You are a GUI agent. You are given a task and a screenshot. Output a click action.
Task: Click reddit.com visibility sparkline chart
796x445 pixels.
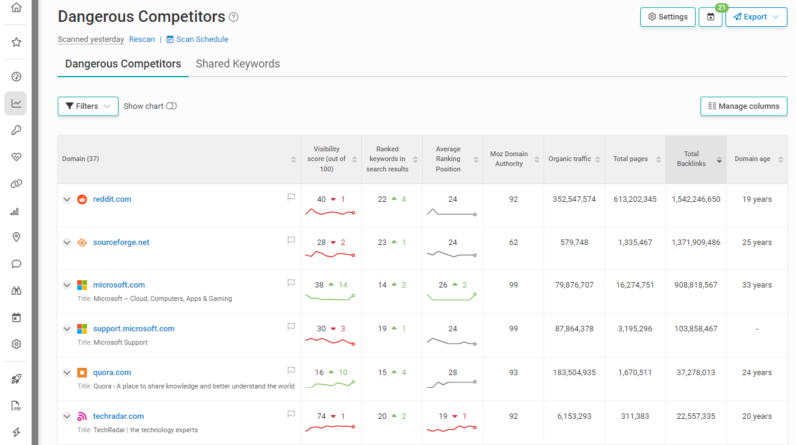click(x=330, y=212)
